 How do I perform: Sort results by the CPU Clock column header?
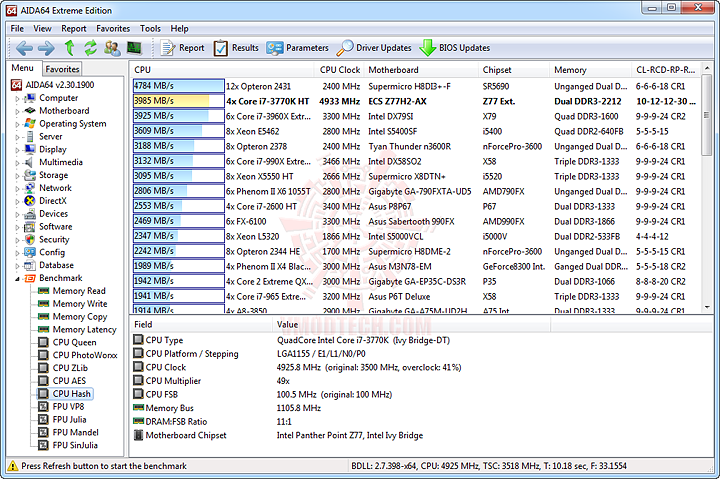point(340,70)
